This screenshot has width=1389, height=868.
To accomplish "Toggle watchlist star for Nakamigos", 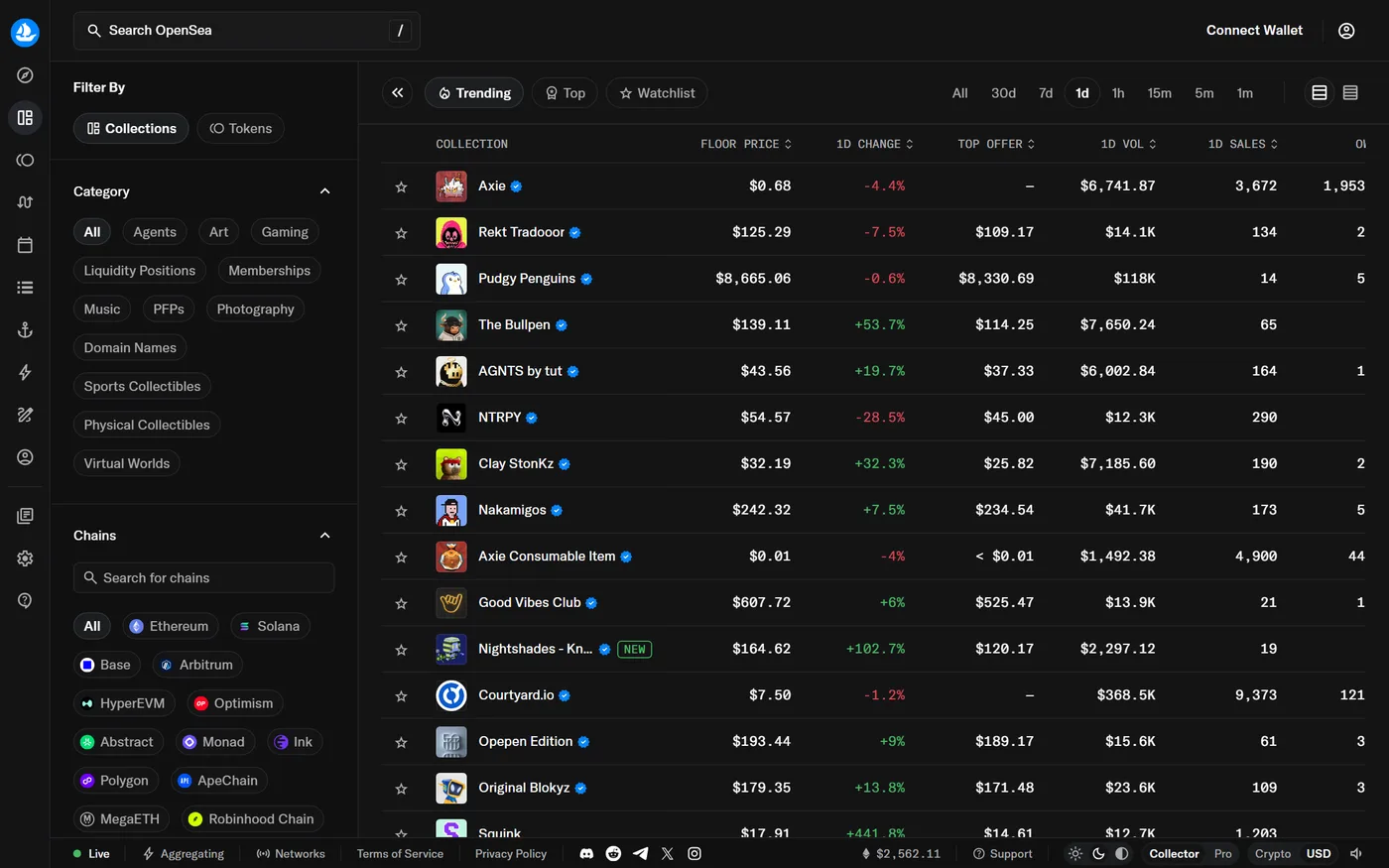I will [x=401, y=511].
